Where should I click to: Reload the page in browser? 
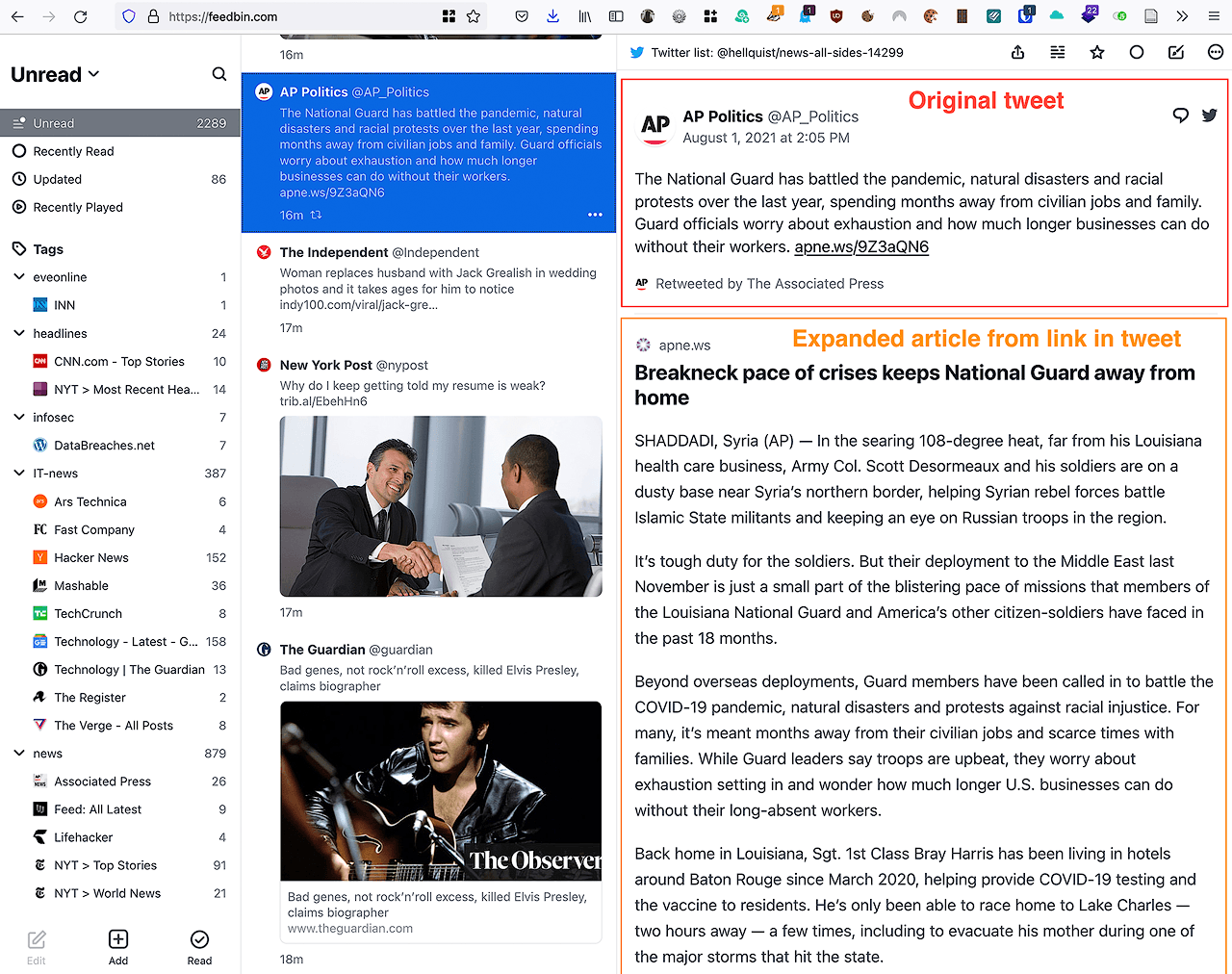81,16
